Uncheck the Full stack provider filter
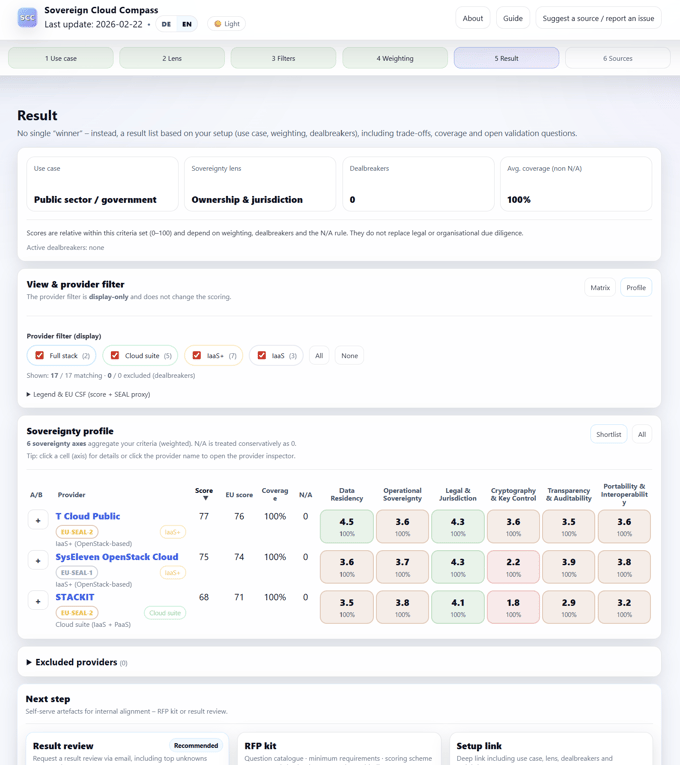The height and width of the screenshot is (765, 680). point(40,356)
